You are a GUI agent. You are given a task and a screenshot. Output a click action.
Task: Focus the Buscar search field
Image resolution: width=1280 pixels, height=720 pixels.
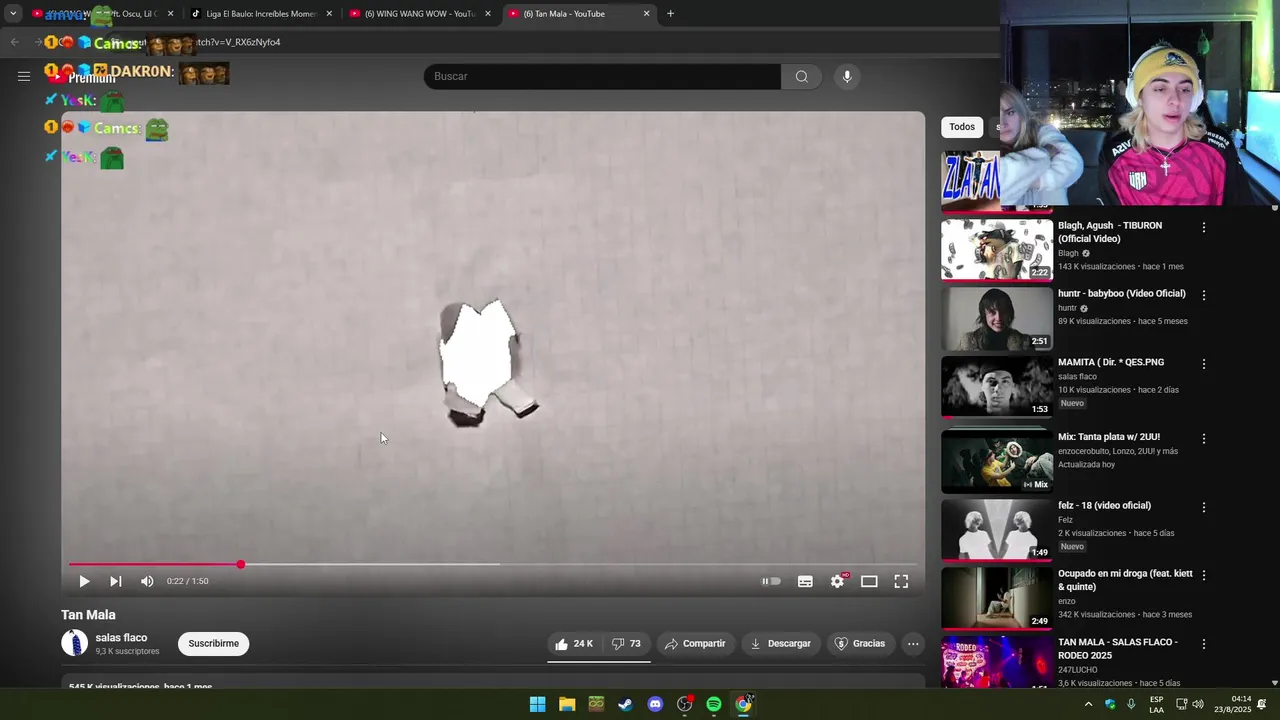click(603, 77)
